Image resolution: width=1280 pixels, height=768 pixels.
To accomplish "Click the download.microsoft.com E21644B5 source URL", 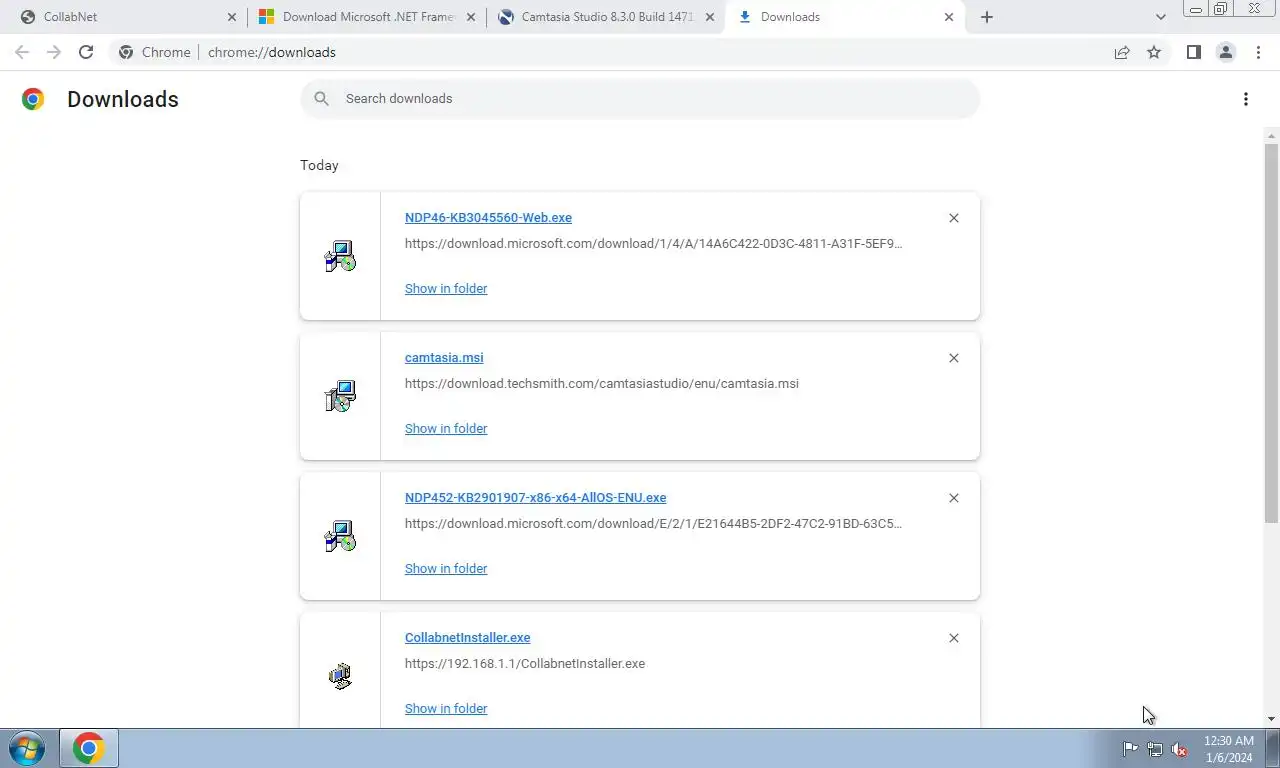I will point(653,523).
